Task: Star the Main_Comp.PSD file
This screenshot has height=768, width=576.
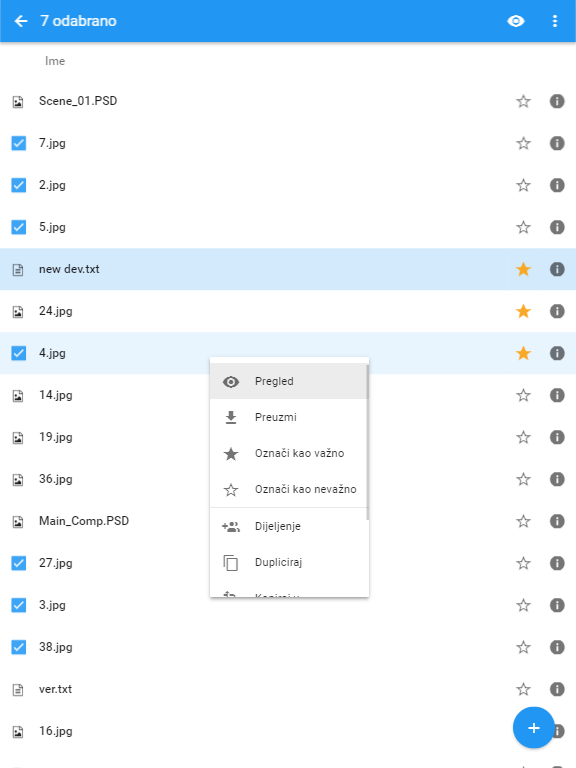Action: point(523,521)
